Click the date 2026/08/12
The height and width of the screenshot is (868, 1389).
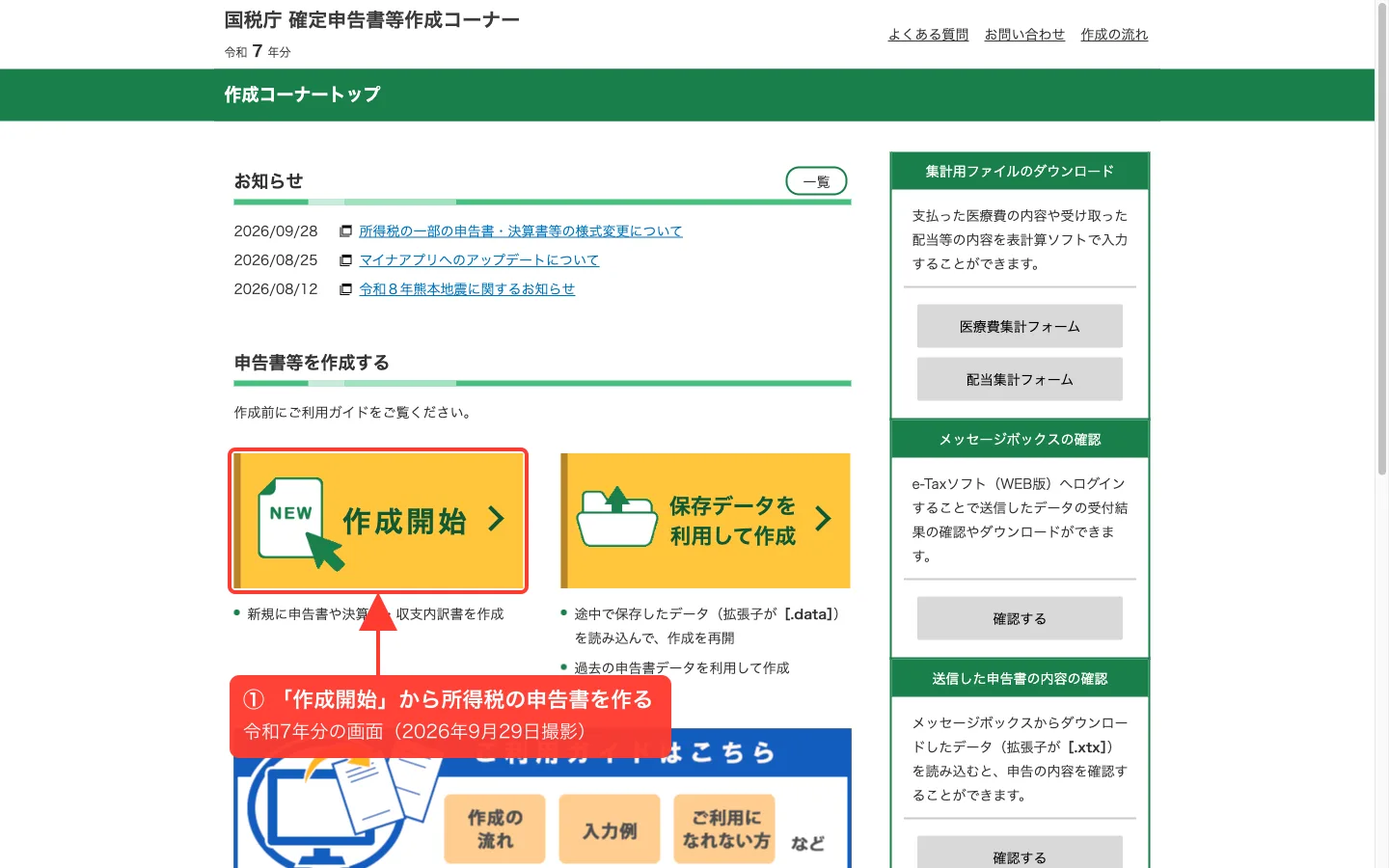coord(276,289)
